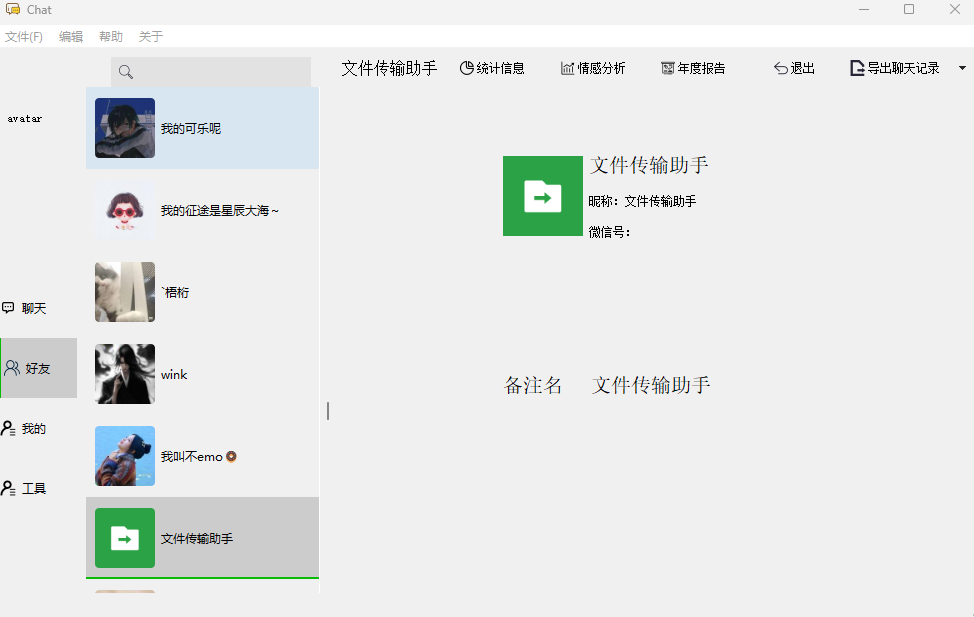
Task: Open the 文件(F) menu
Action: click(x=24, y=37)
